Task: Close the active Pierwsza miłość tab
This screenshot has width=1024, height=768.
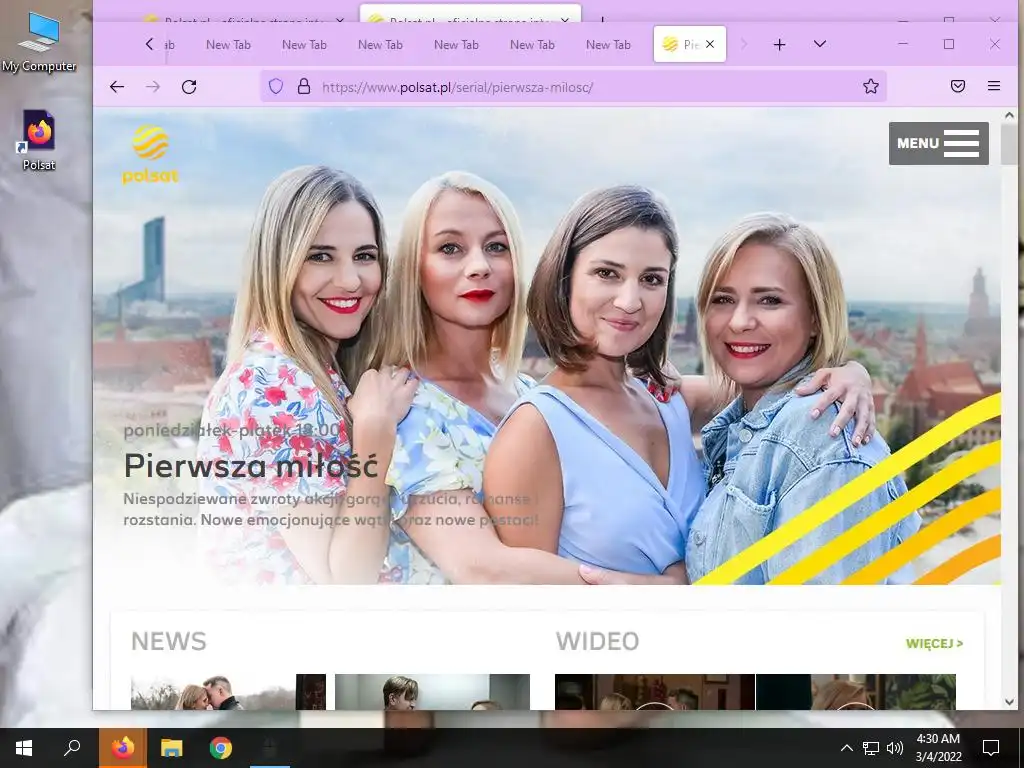Action: tap(710, 44)
